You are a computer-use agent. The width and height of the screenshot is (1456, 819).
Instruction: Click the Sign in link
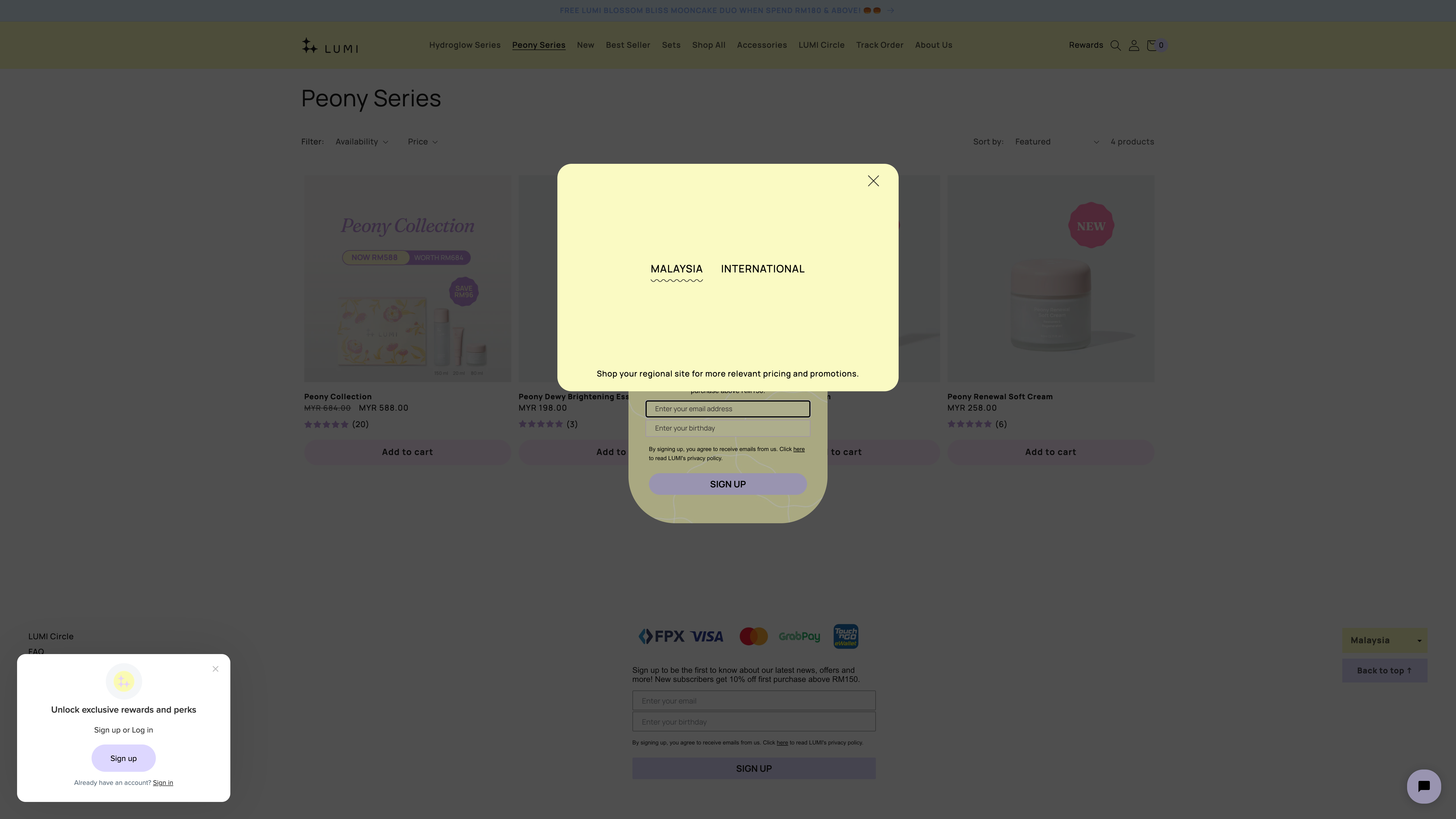[163, 782]
